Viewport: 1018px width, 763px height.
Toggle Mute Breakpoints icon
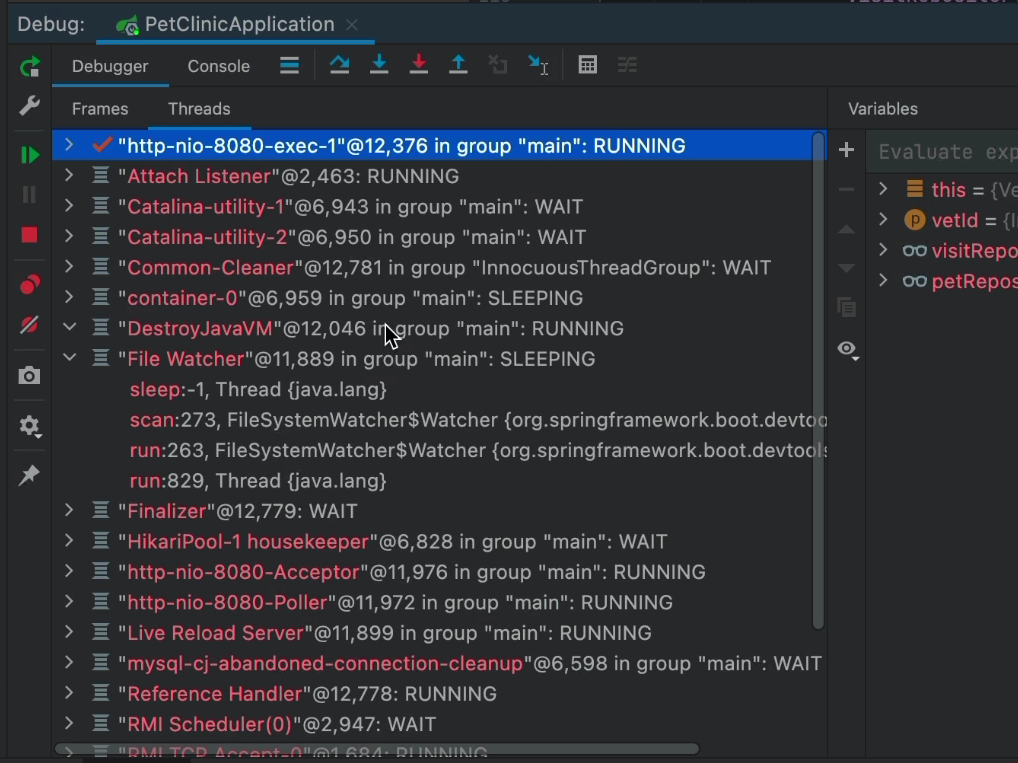pyautogui.click(x=29, y=325)
